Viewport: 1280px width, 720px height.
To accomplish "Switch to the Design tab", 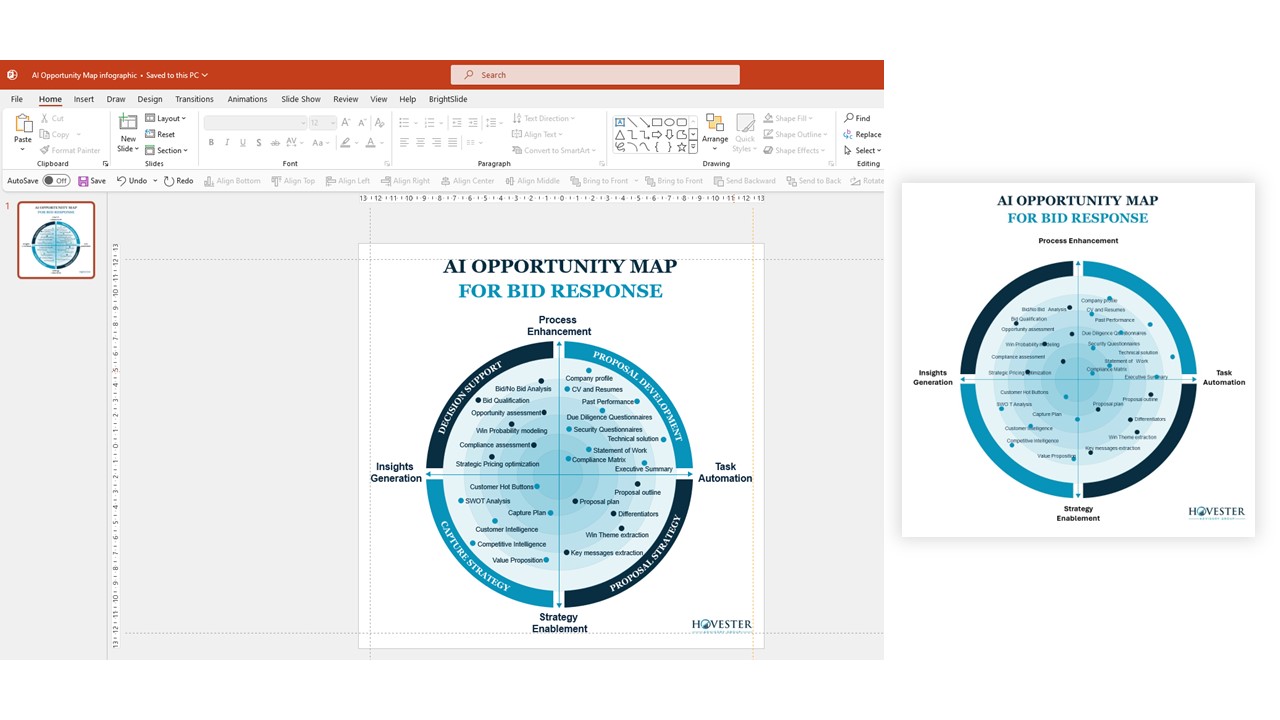I will click(150, 99).
